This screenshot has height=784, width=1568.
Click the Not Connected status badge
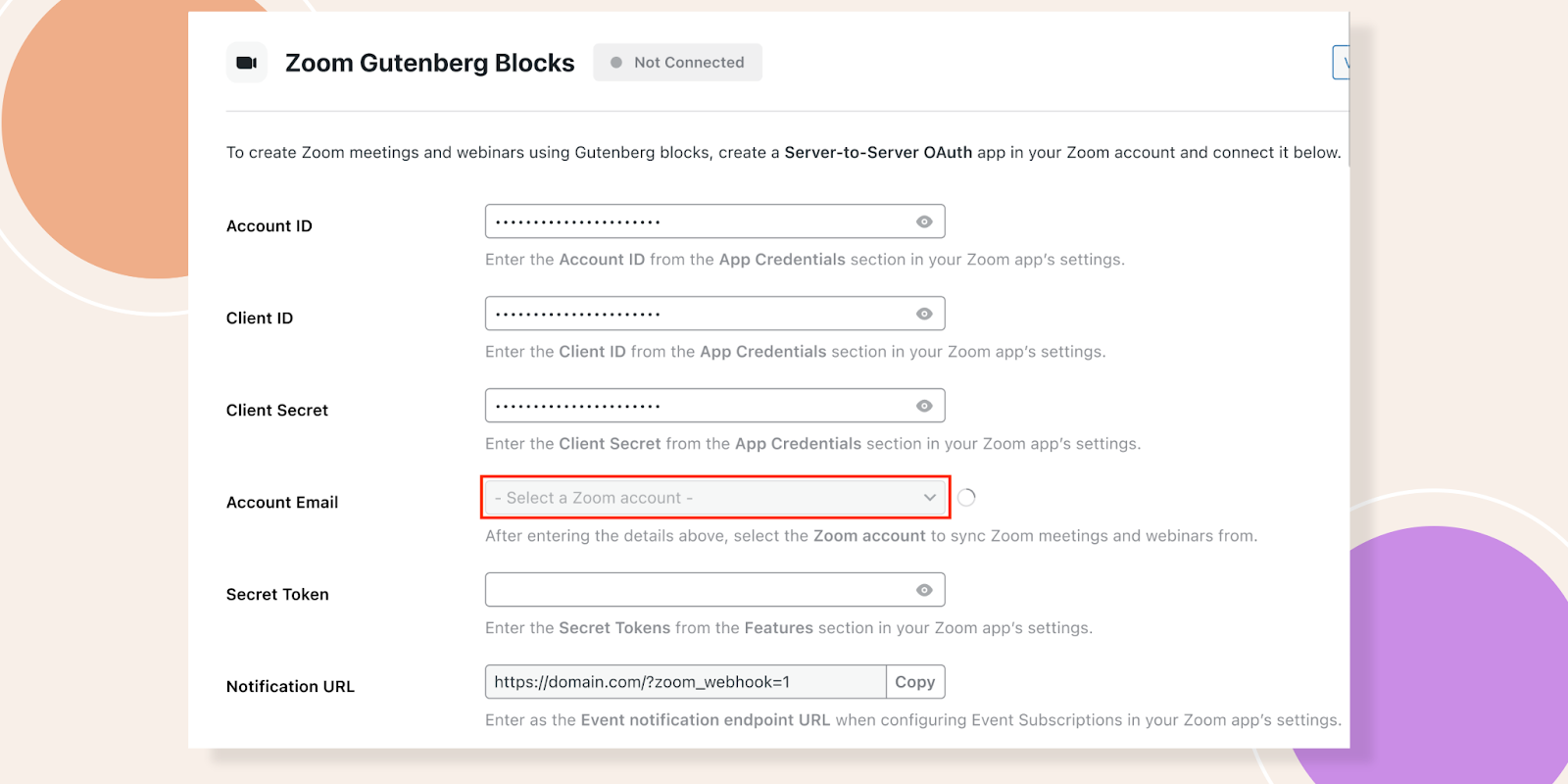(x=677, y=63)
